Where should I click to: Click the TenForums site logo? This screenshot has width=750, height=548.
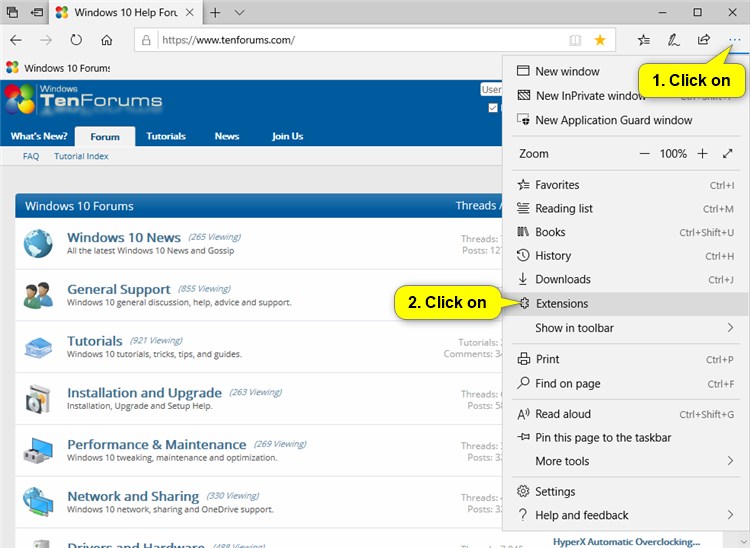pyautogui.click(x=84, y=99)
